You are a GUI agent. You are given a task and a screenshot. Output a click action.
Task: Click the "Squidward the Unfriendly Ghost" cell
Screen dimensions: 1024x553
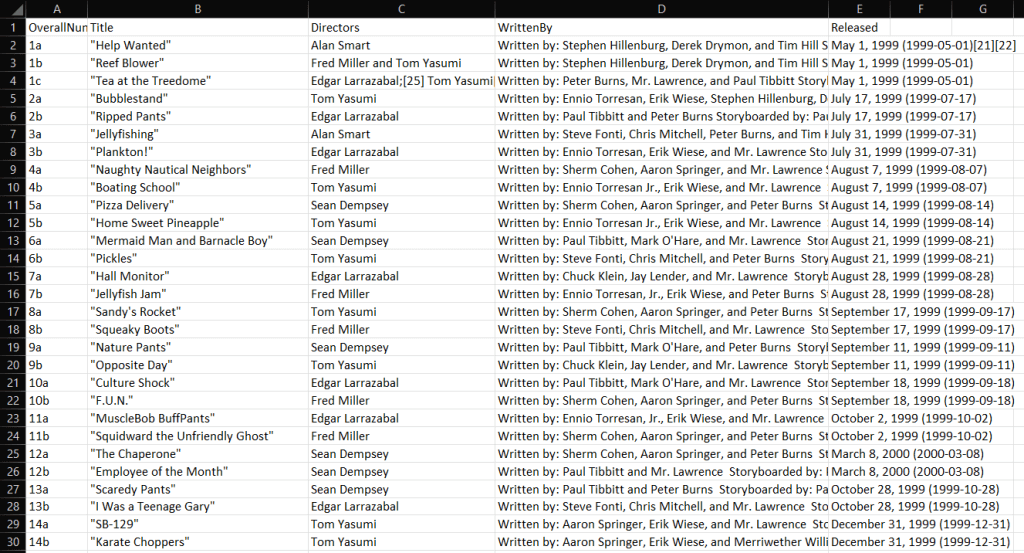[198, 436]
